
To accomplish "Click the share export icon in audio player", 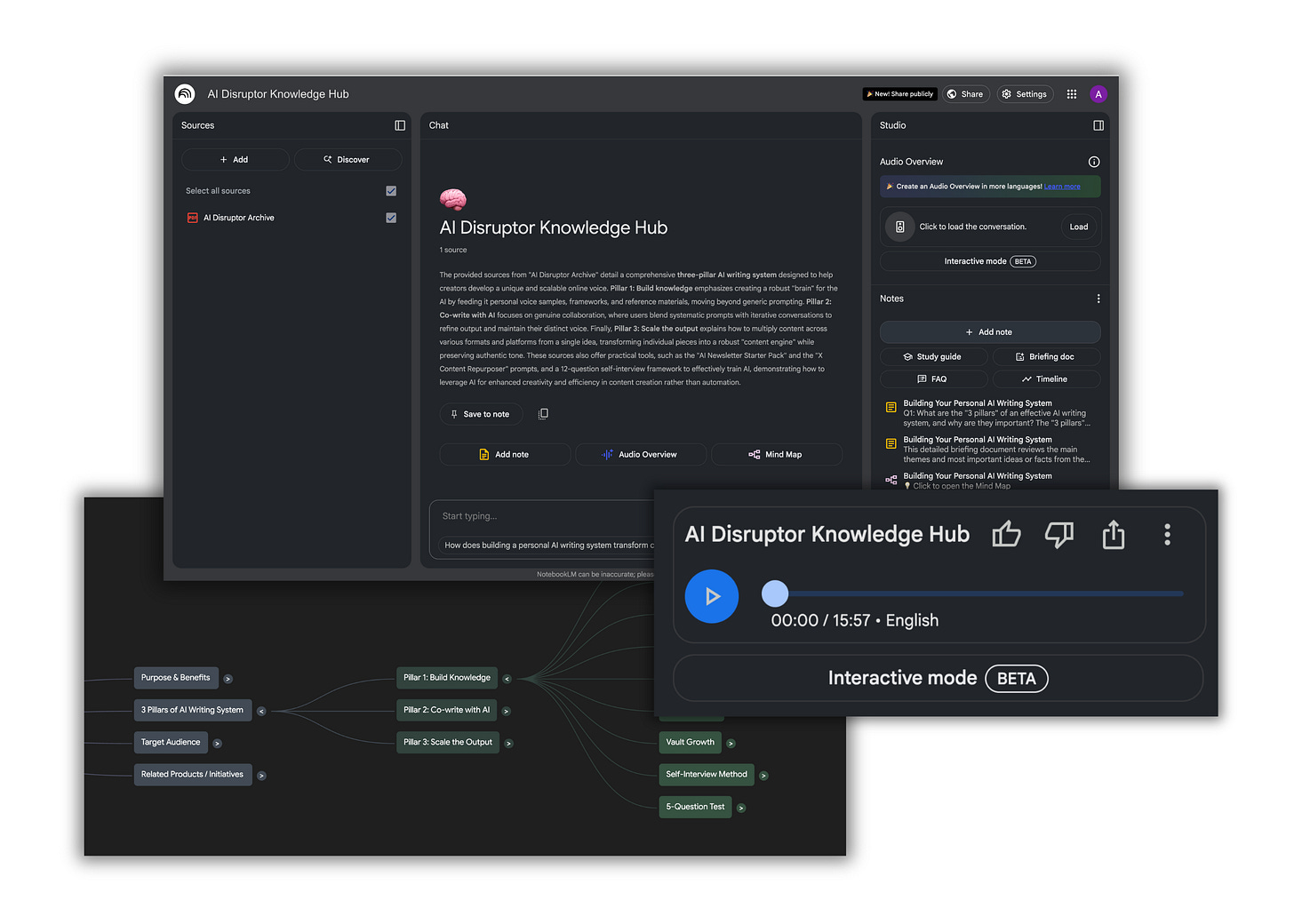I will [x=1114, y=534].
